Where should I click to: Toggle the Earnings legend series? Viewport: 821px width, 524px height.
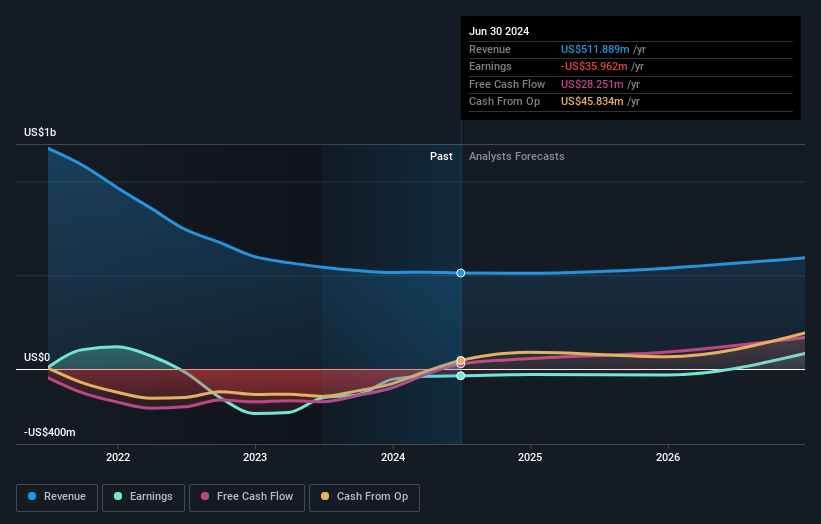[143, 497]
